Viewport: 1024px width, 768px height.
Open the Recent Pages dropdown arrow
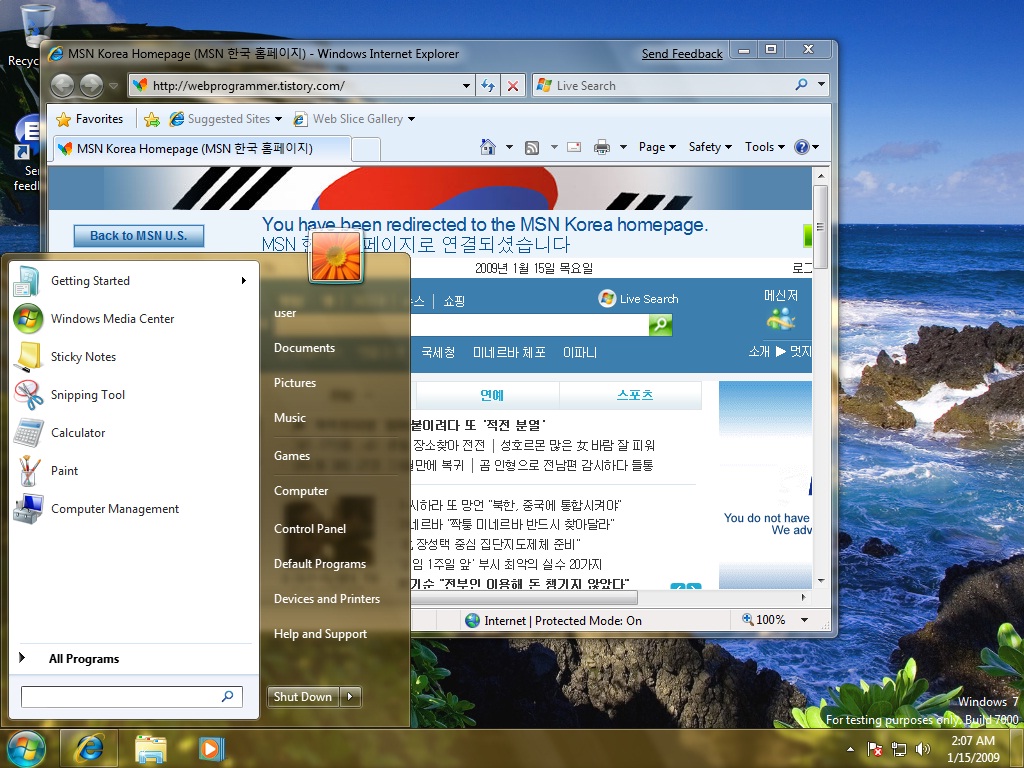point(114,86)
